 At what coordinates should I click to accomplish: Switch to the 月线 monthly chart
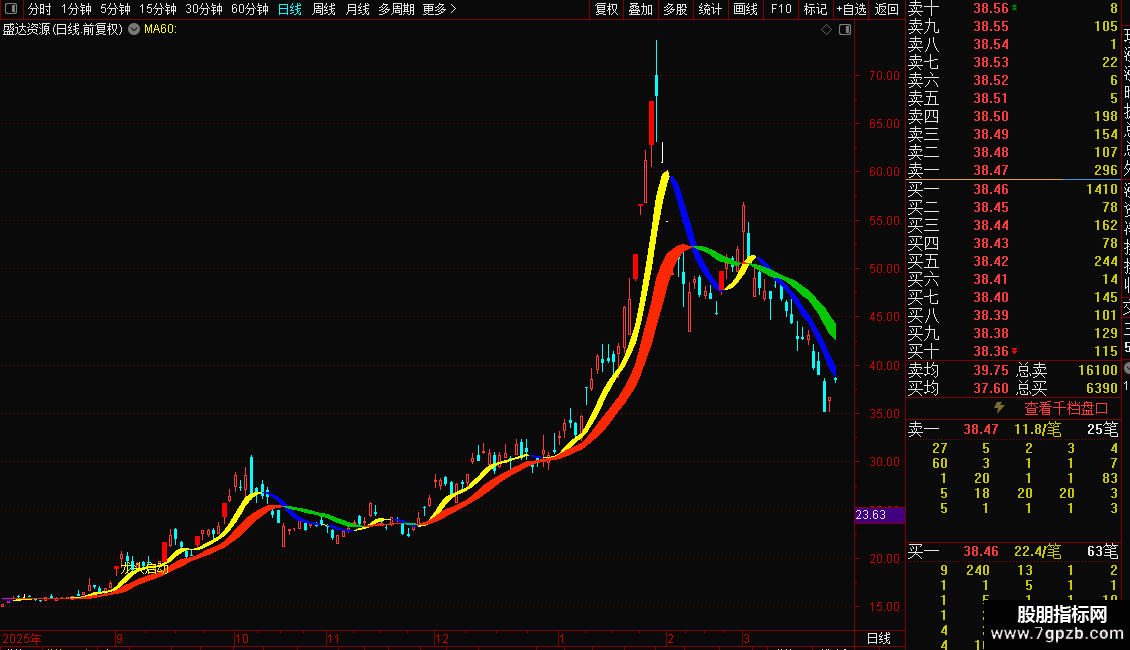(x=357, y=9)
